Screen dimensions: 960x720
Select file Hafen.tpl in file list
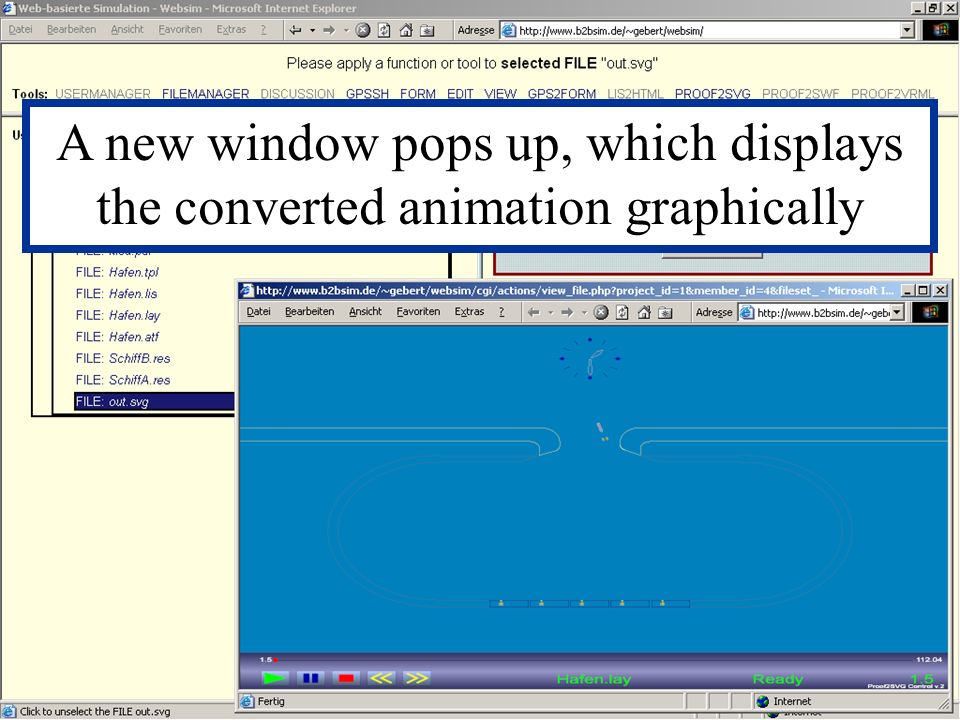(x=117, y=272)
